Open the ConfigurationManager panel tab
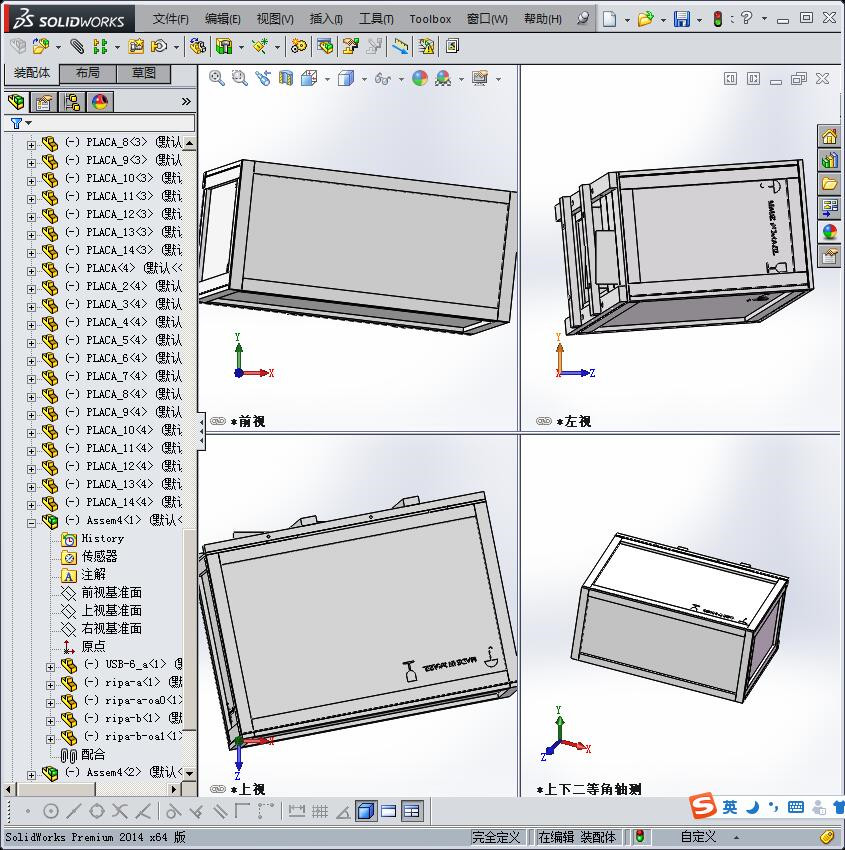 (72, 102)
